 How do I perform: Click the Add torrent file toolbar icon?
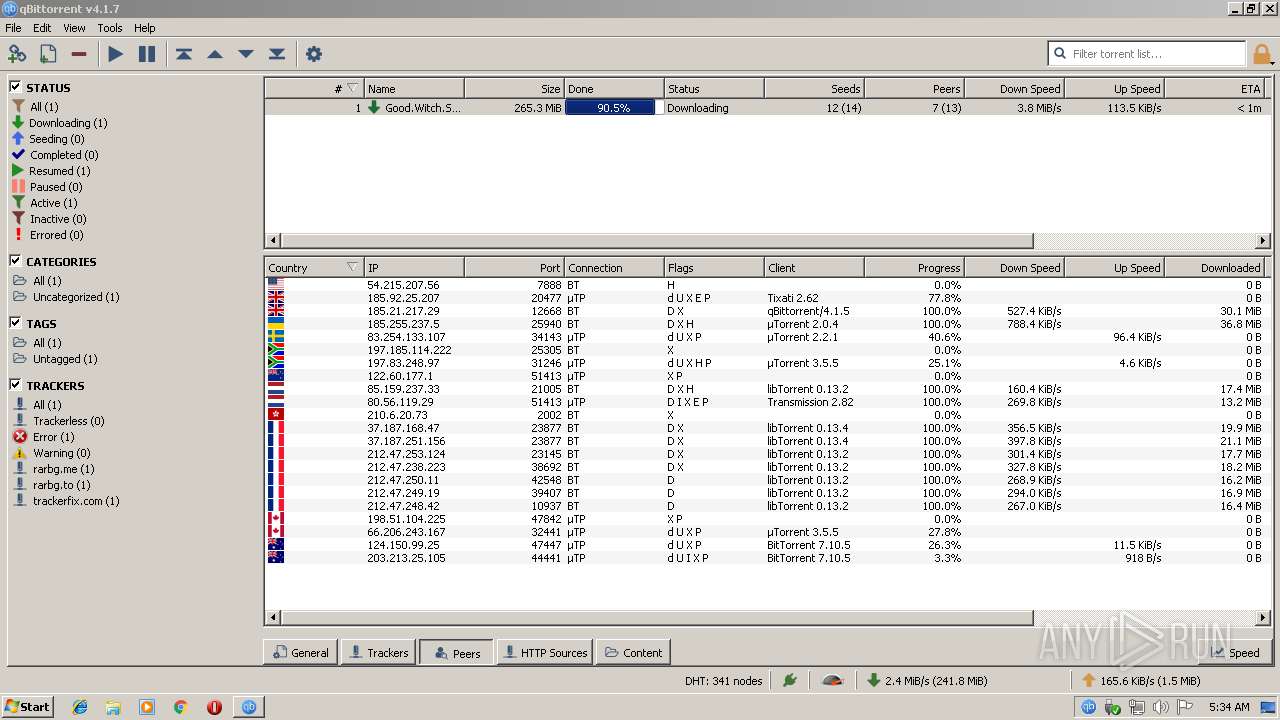tap(47, 54)
